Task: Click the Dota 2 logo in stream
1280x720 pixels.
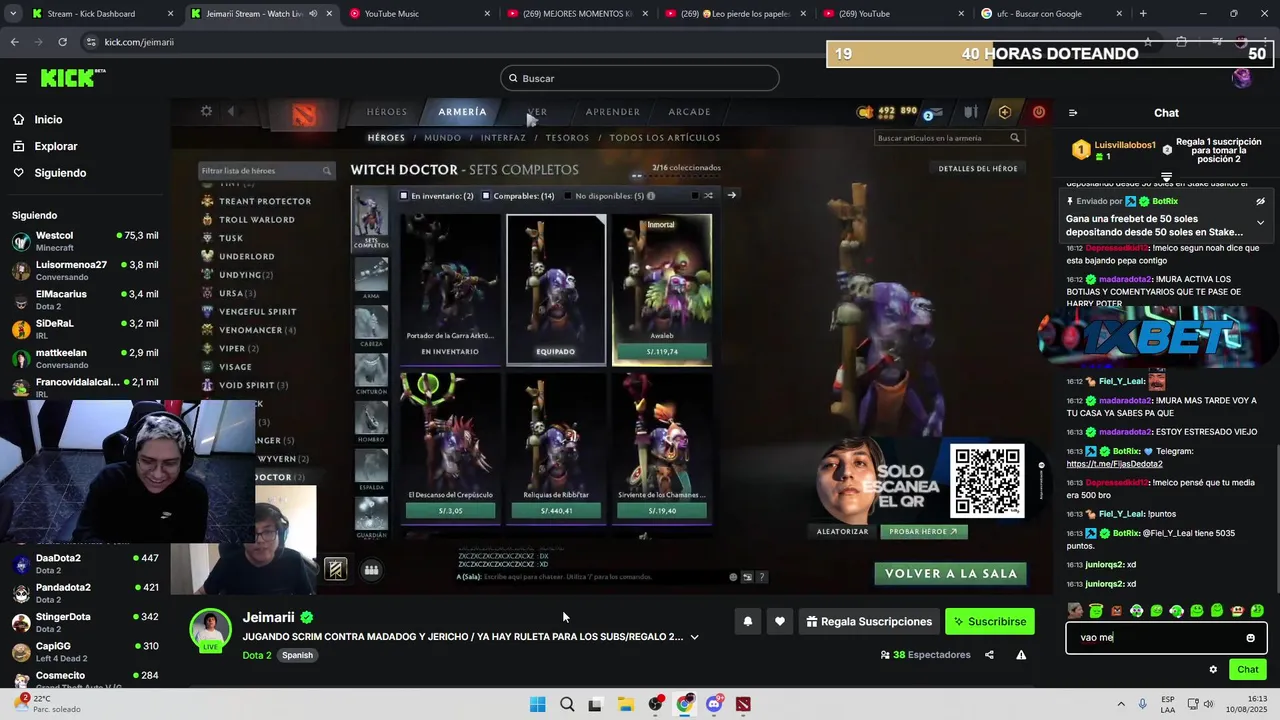Action: coord(304,115)
